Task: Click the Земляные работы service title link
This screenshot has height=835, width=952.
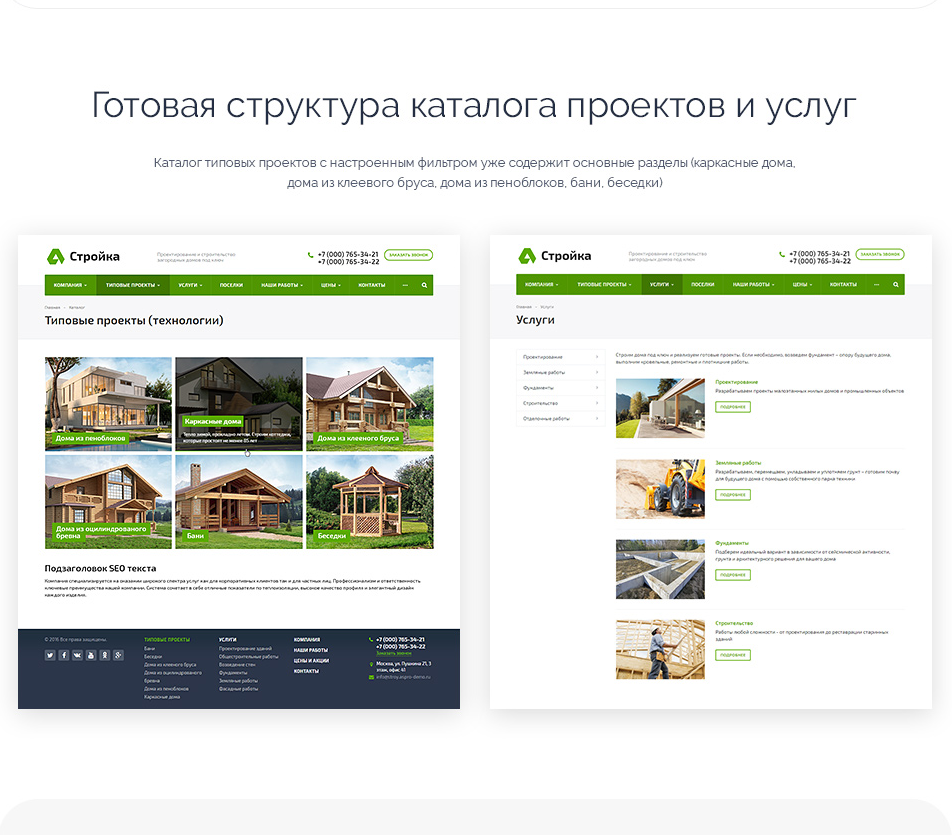Action: [x=738, y=463]
